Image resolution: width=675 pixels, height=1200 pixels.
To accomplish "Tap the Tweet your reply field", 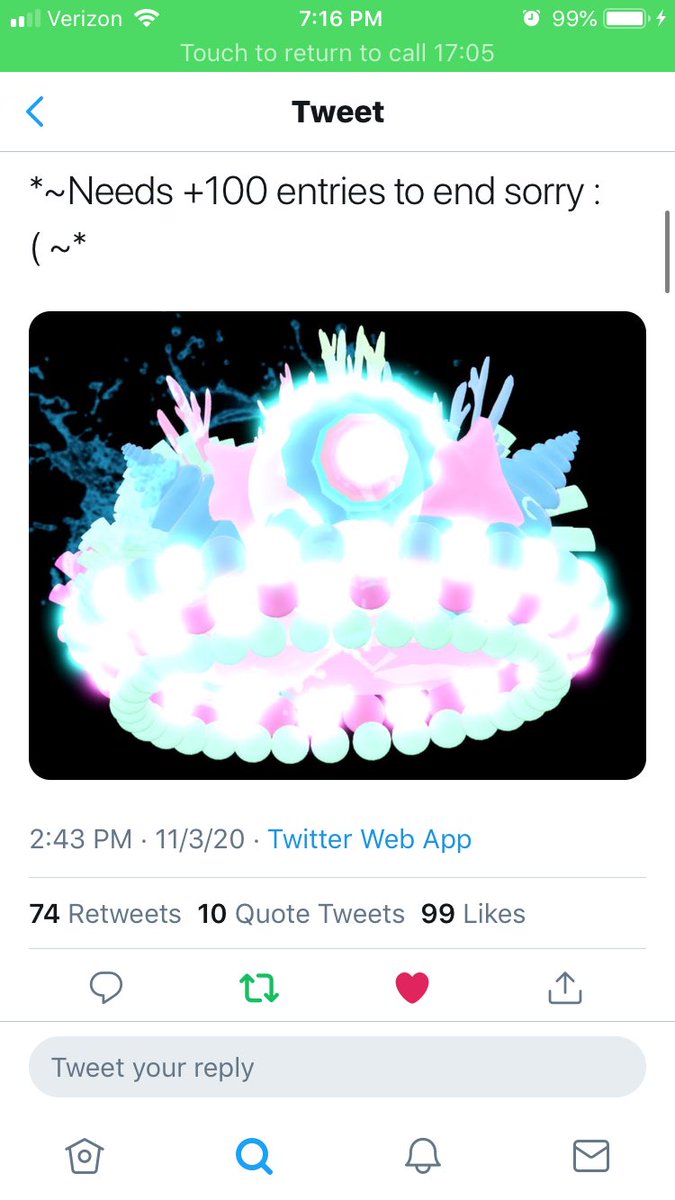I will (x=337, y=1067).
